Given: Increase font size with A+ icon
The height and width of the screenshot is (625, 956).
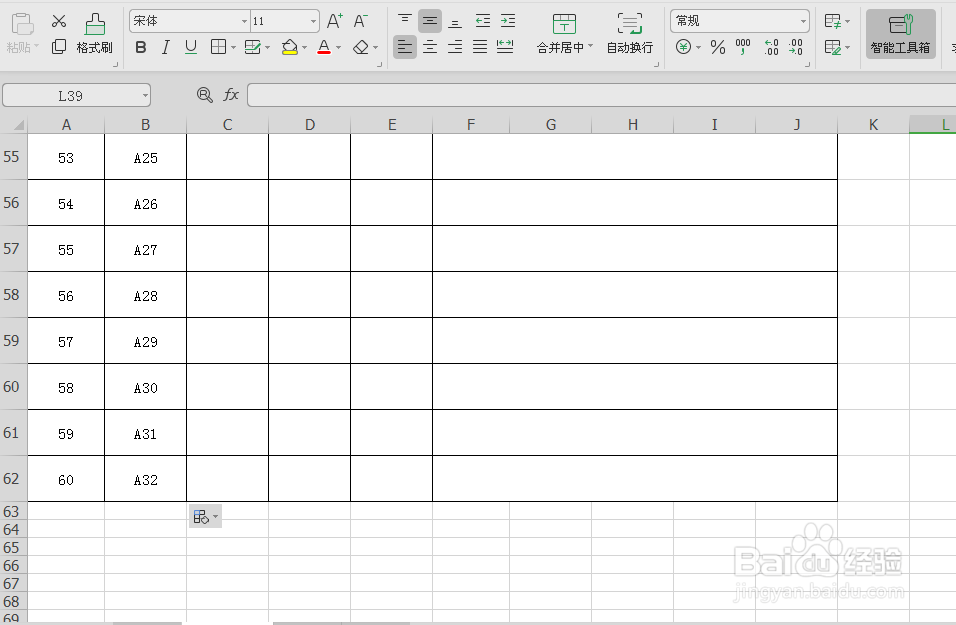Looking at the screenshot, I should coord(335,21).
